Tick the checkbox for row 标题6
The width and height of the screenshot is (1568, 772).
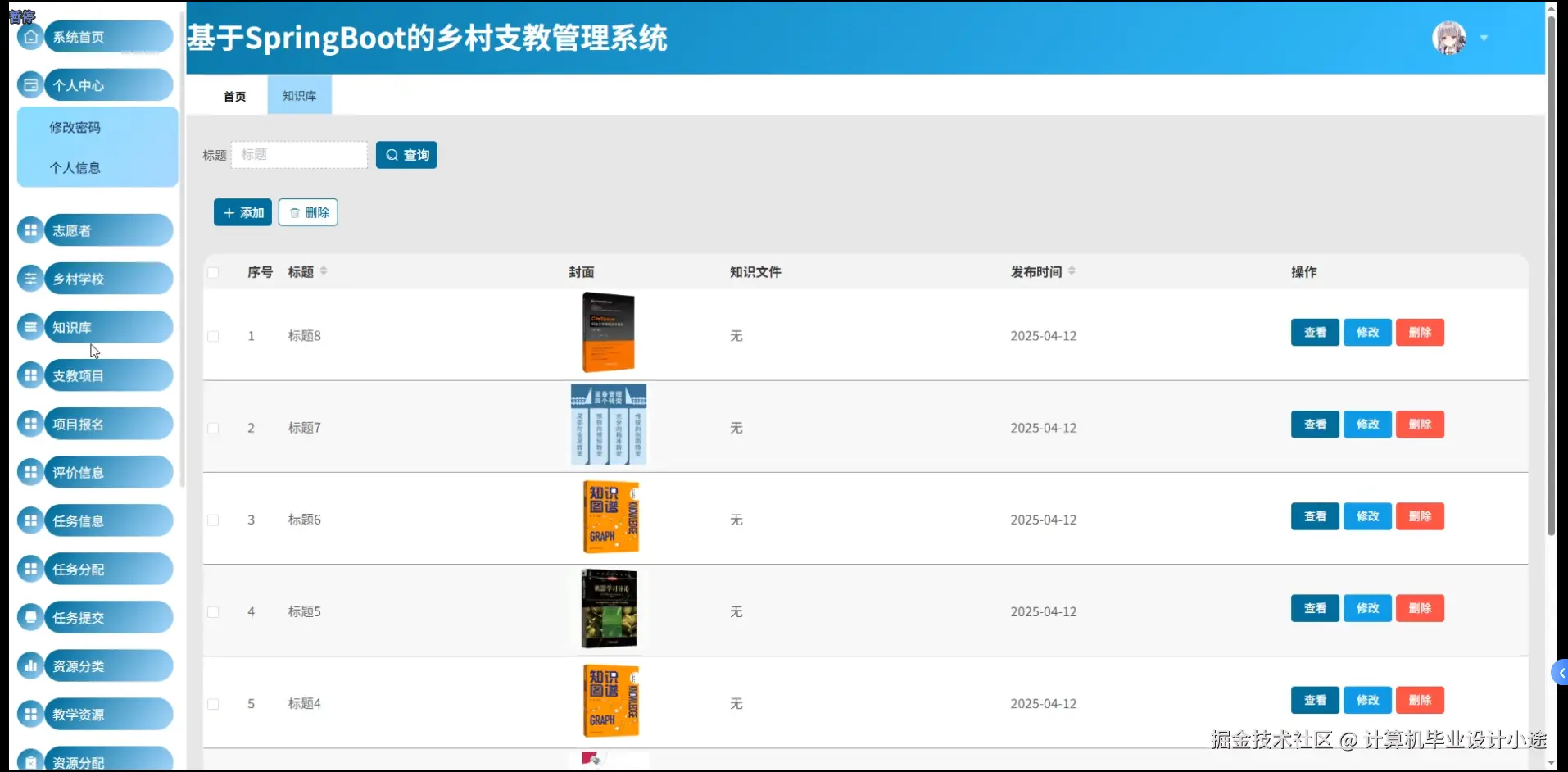[213, 520]
